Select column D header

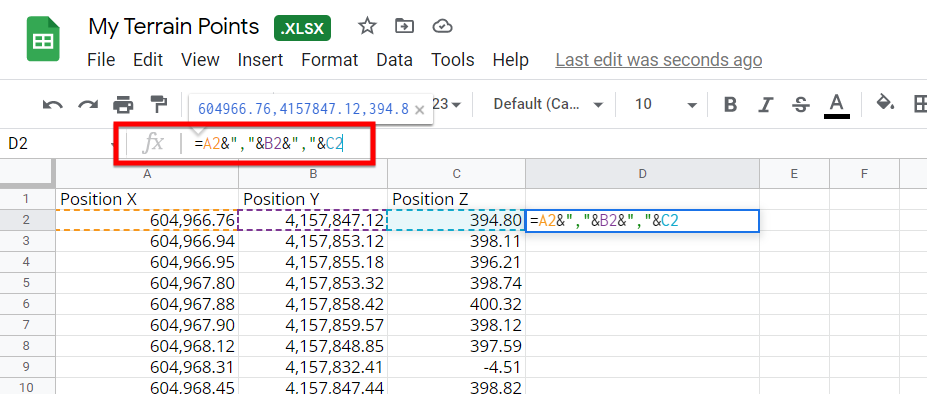[x=642, y=173]
